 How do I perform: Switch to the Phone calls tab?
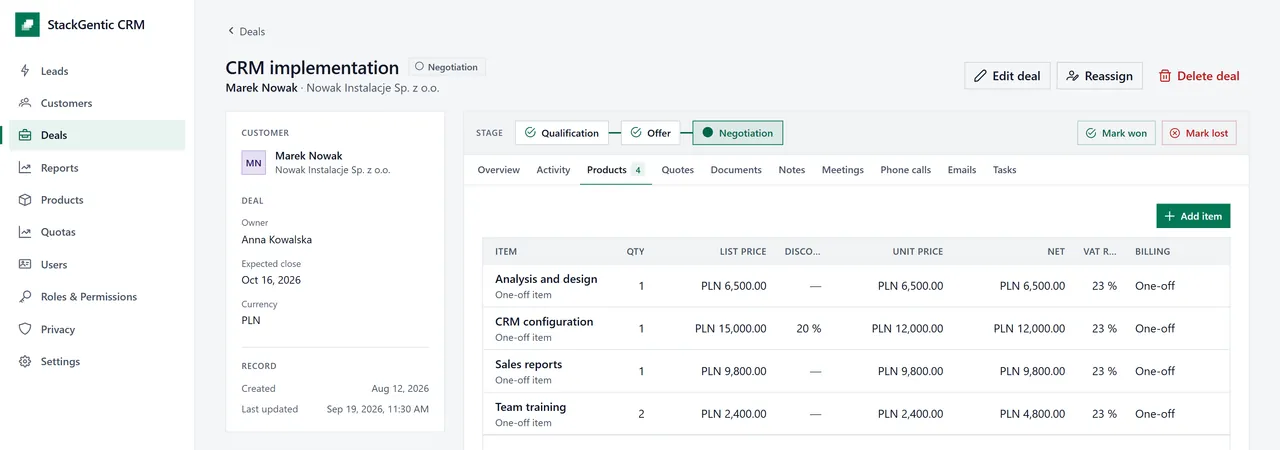(905, 170)
